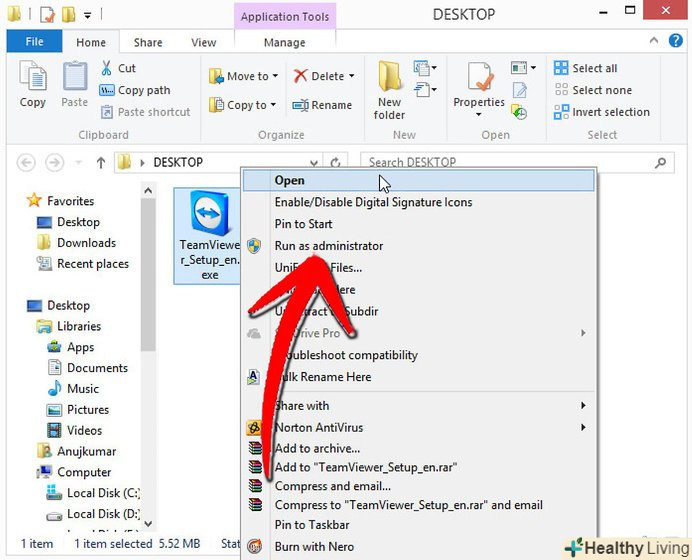Image resolution: width=692 pixels, height=560 pixels.
Task: Click the Edit icon in Open group
Action: [x=519, y=90]
